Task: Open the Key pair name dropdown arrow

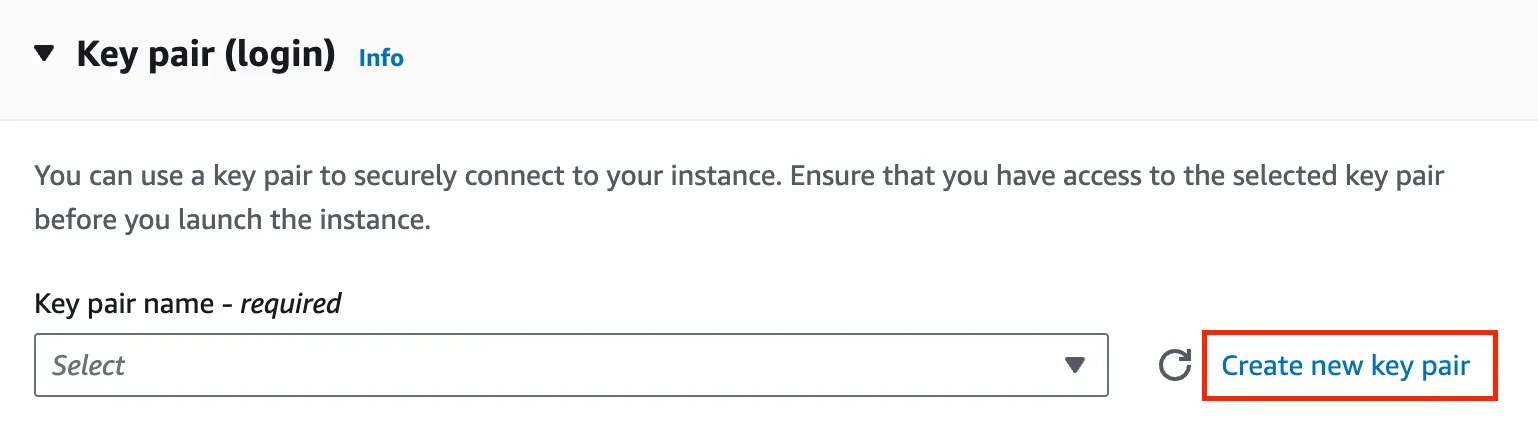Action: [x=1075, y=365]
